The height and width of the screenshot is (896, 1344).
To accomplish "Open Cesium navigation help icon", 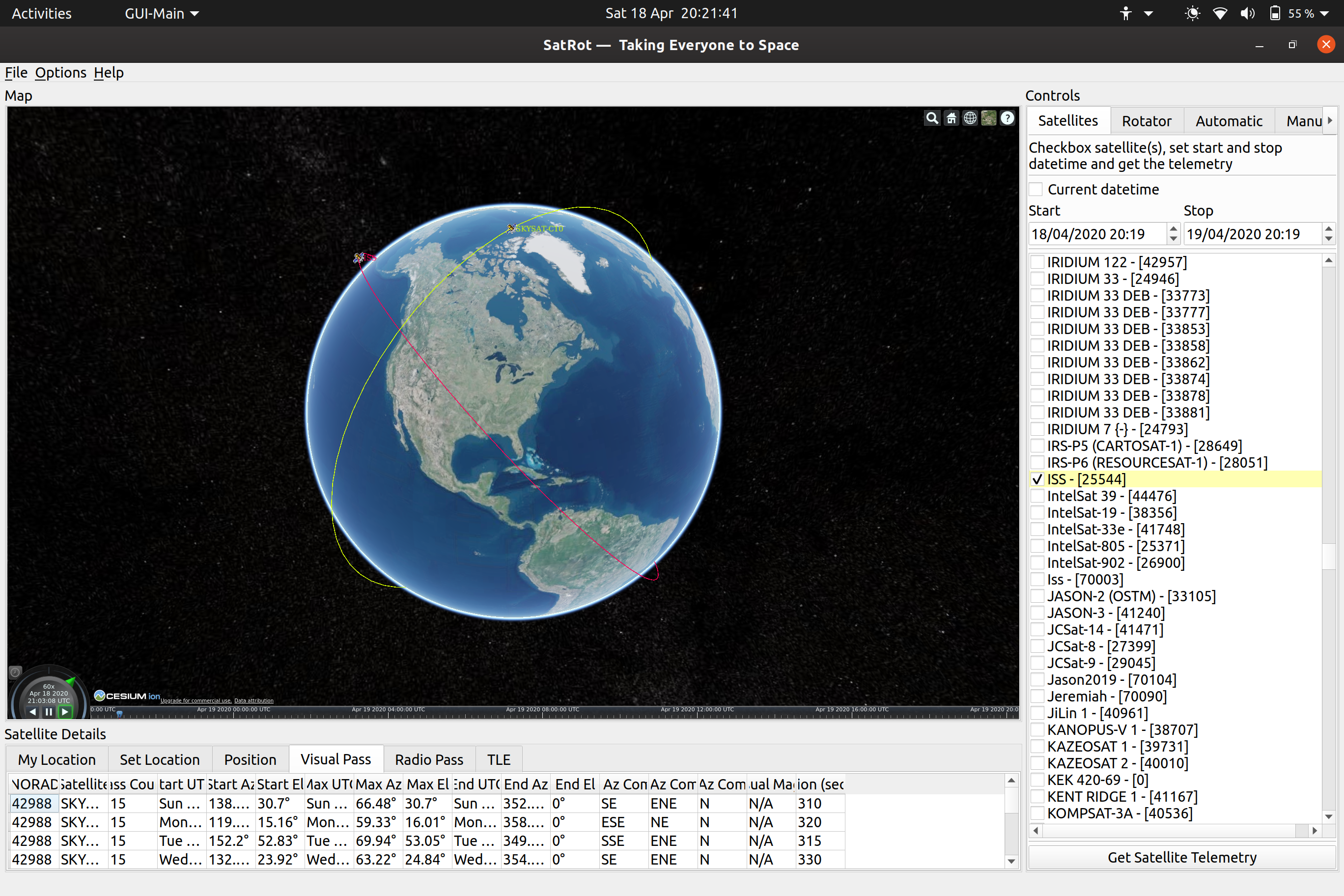I will pyautogui.click(x=1008, y=118).
